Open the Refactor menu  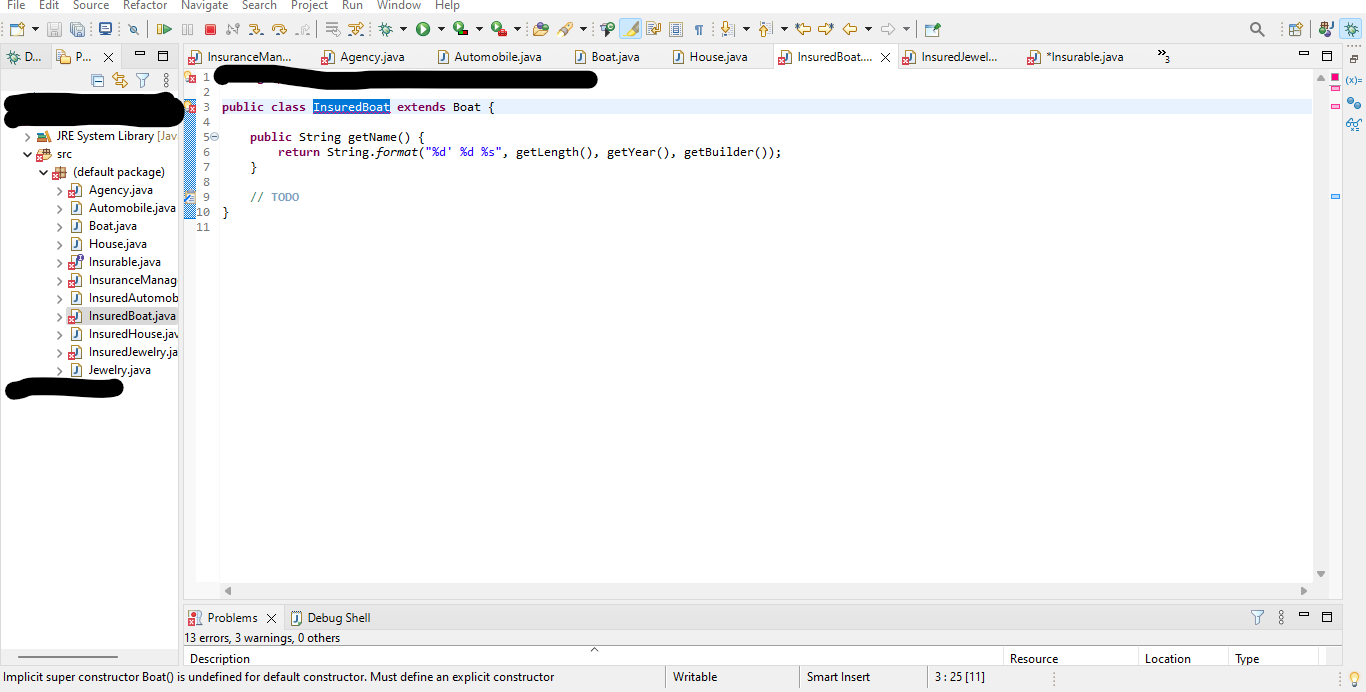[144, 6]
